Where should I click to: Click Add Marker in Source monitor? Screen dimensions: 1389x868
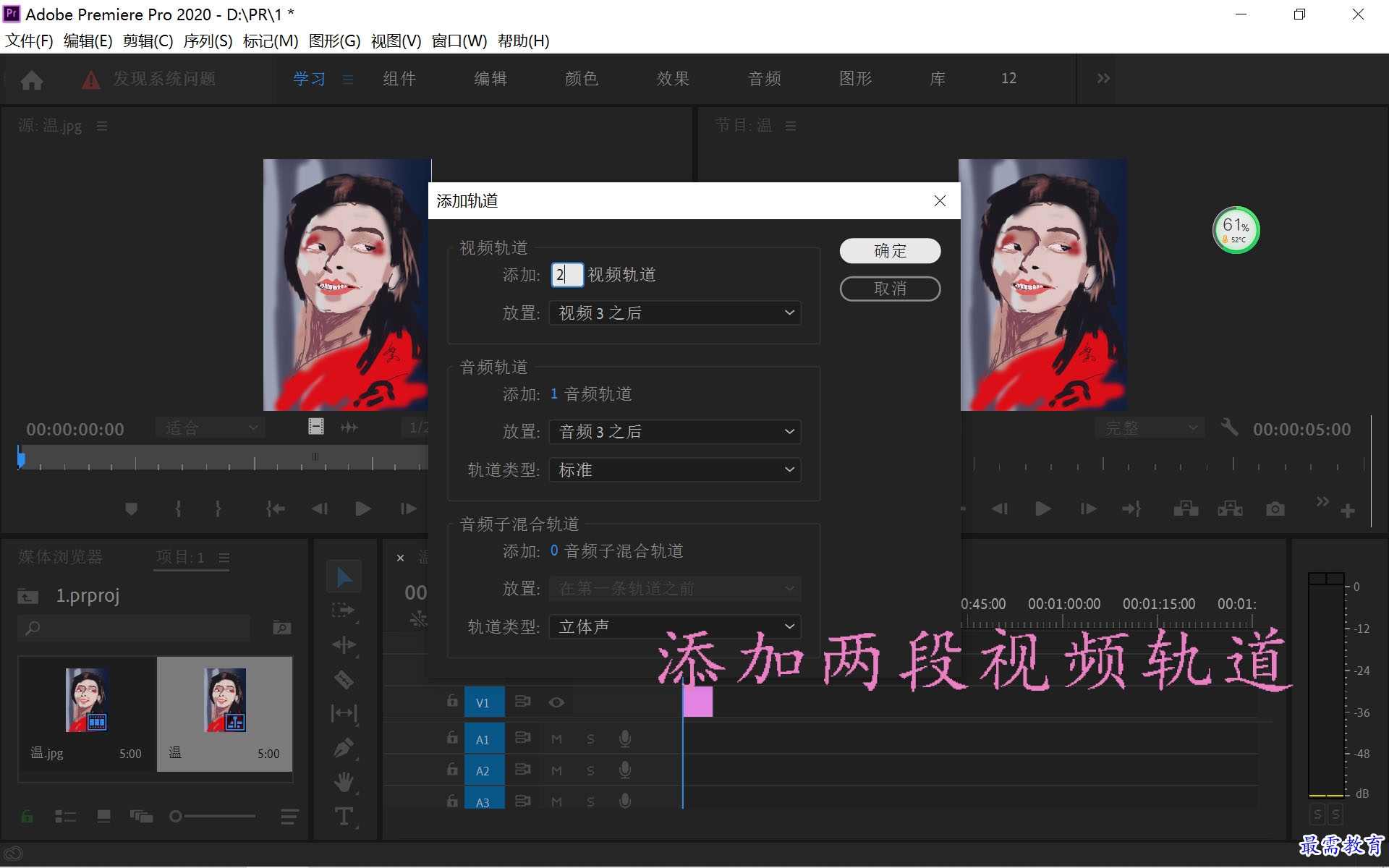click(131, 509)
